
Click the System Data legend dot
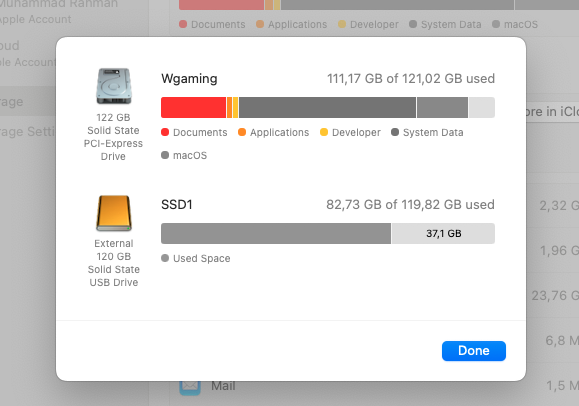395,132
